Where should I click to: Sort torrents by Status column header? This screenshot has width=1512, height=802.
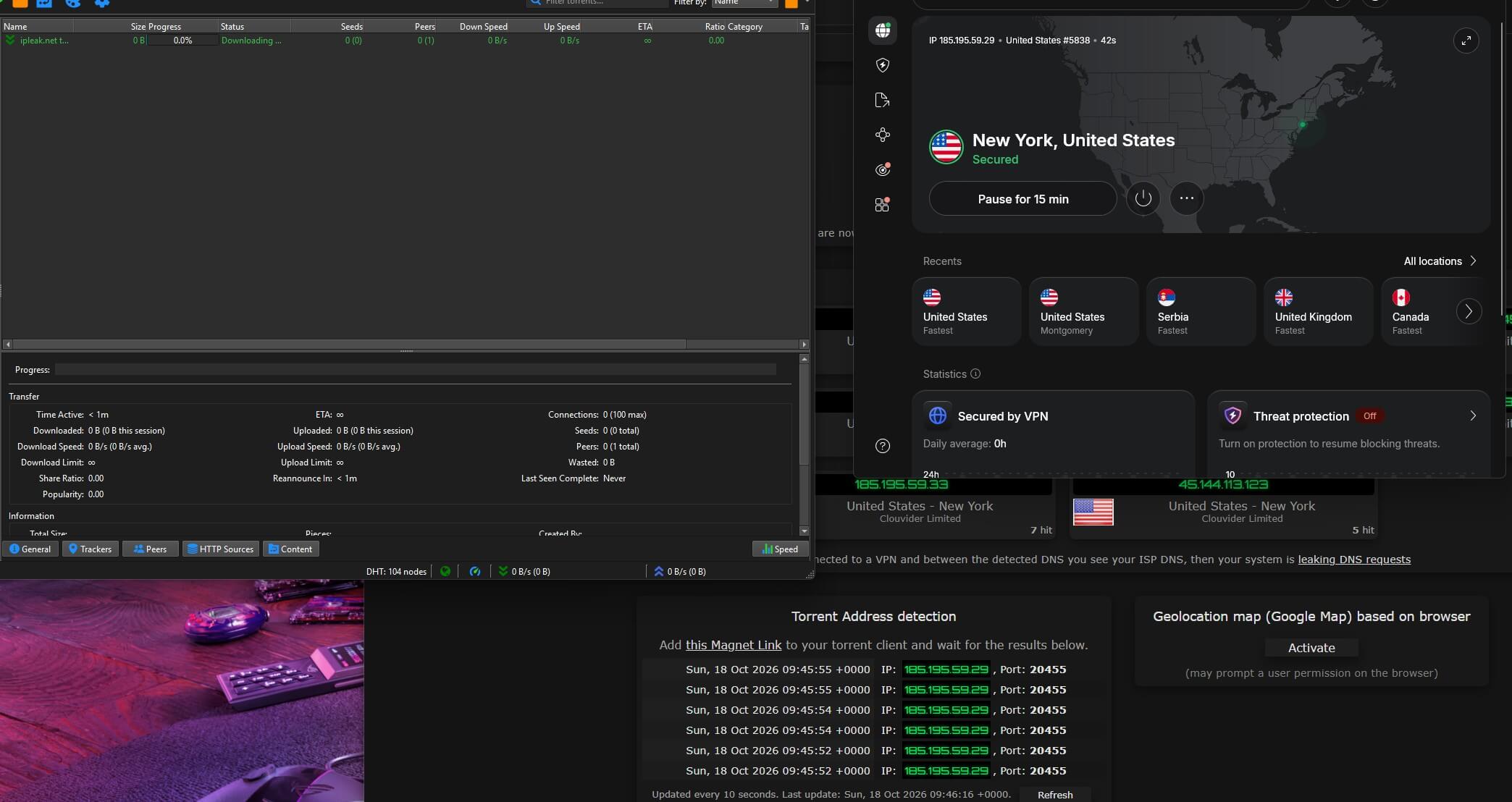(x=254, y=26)
